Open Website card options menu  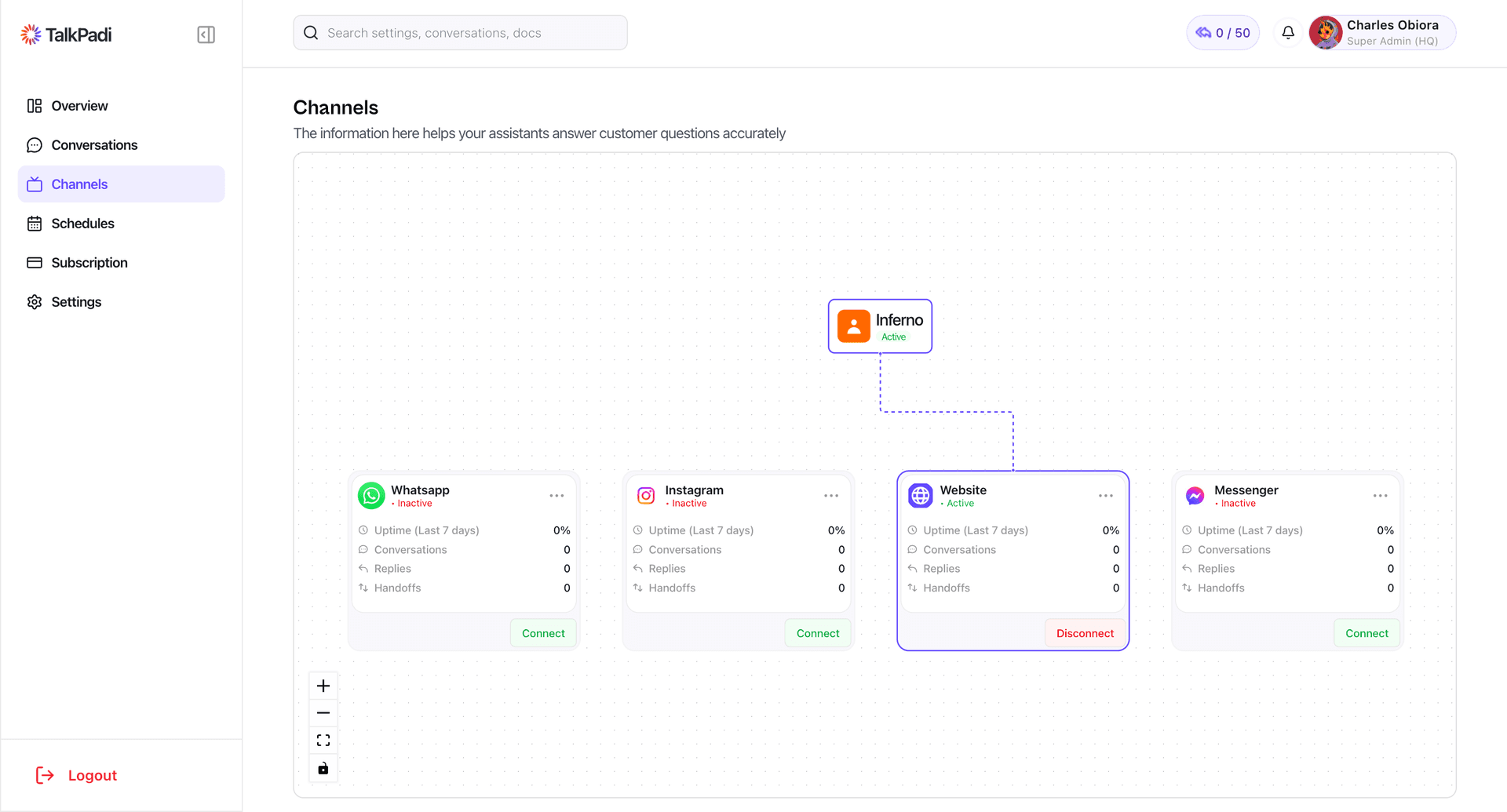(x=1106, y=496)
